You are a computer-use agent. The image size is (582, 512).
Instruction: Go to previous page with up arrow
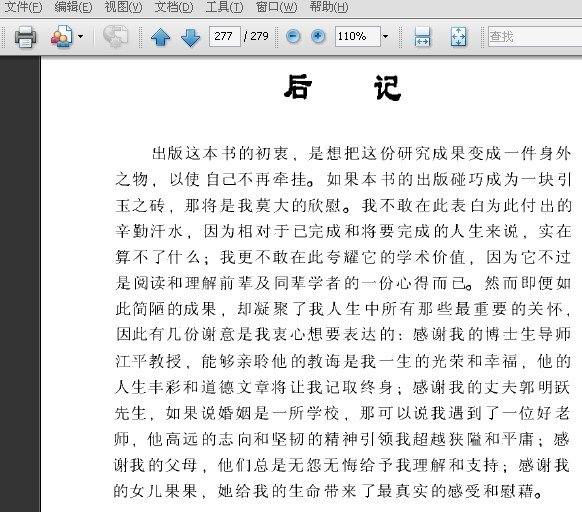pos(161,37)
